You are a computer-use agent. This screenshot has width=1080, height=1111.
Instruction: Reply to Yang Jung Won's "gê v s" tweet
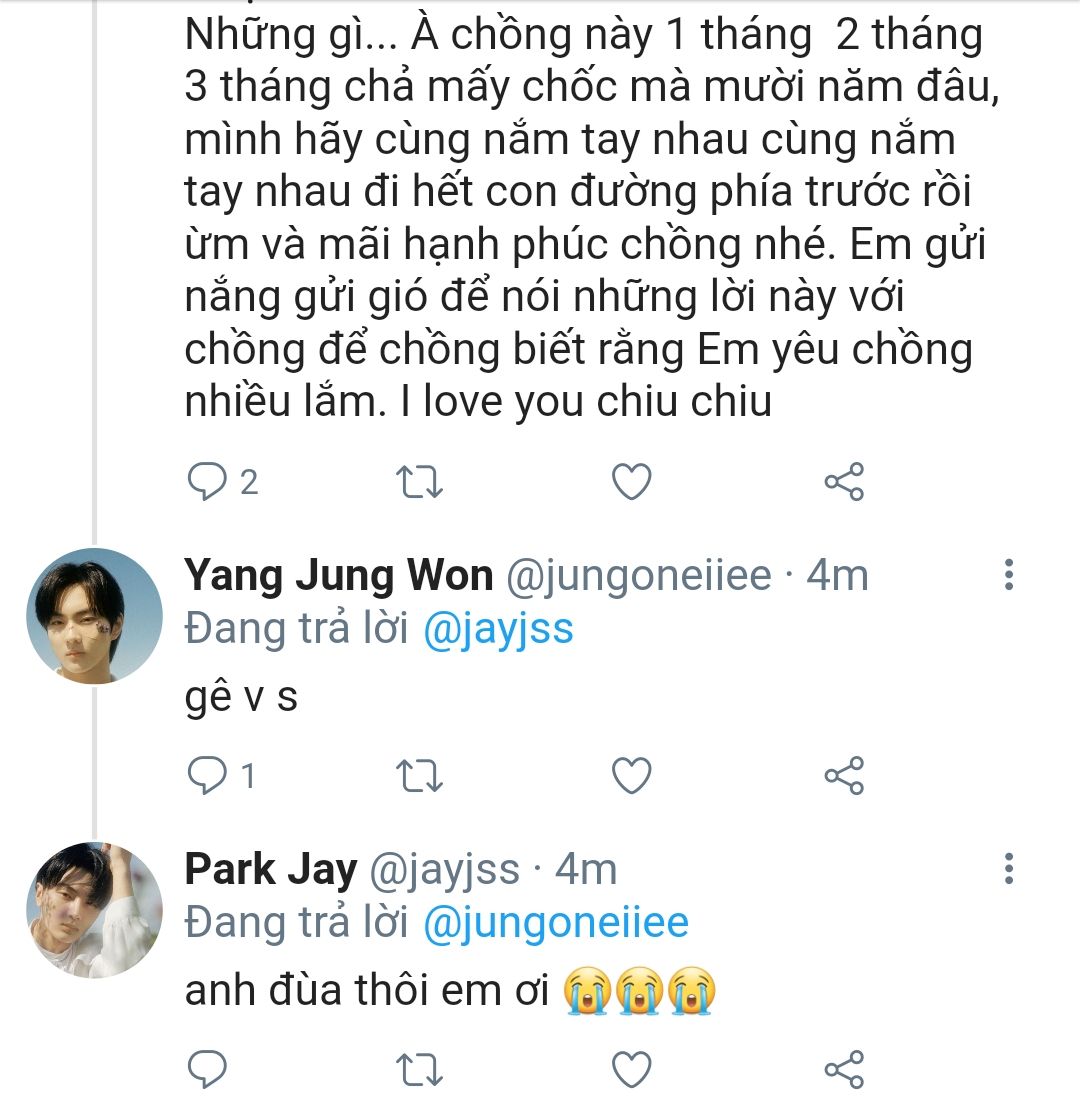[x=208, y=776]
